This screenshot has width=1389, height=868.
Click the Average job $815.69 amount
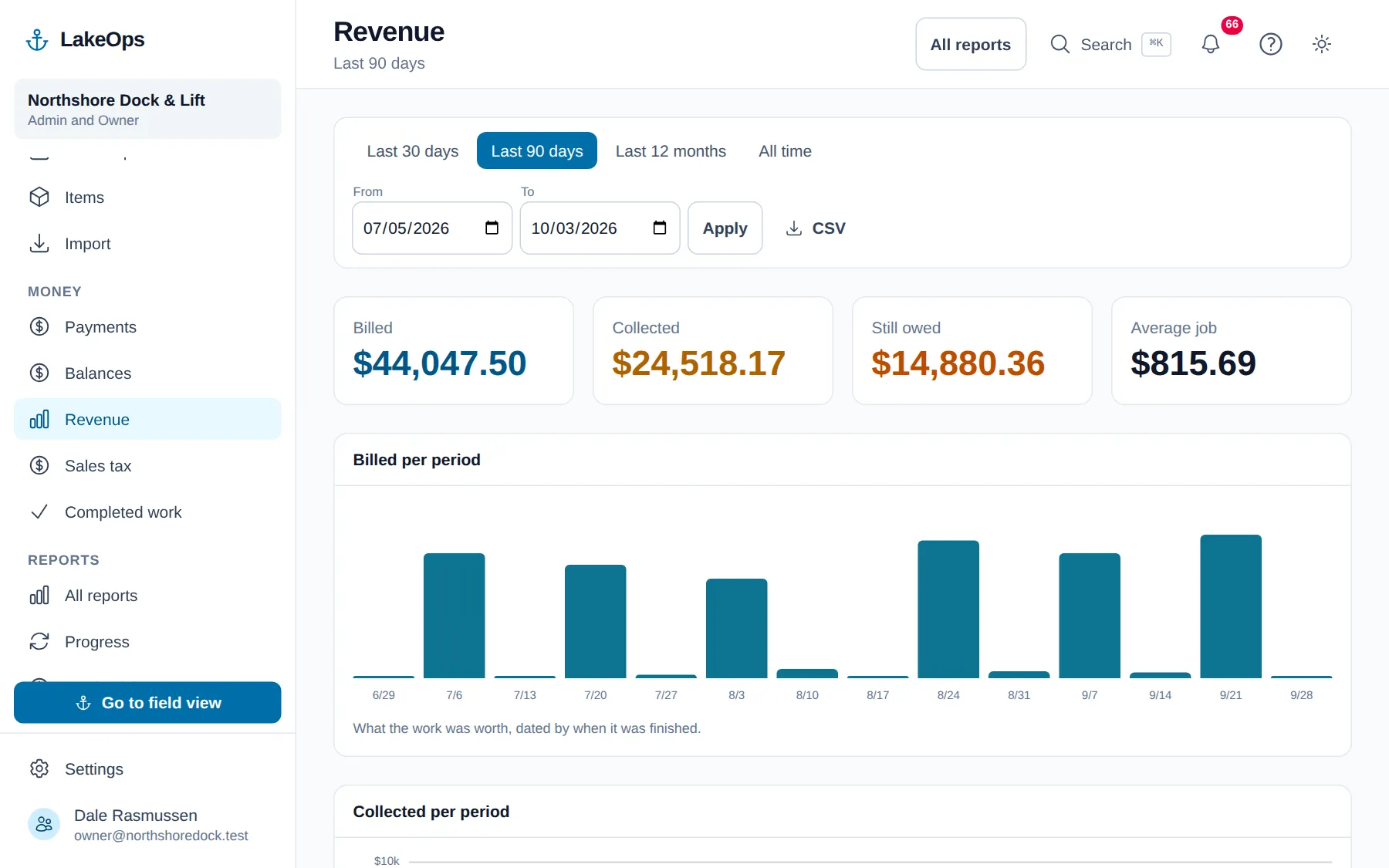tap(1194, 363)
